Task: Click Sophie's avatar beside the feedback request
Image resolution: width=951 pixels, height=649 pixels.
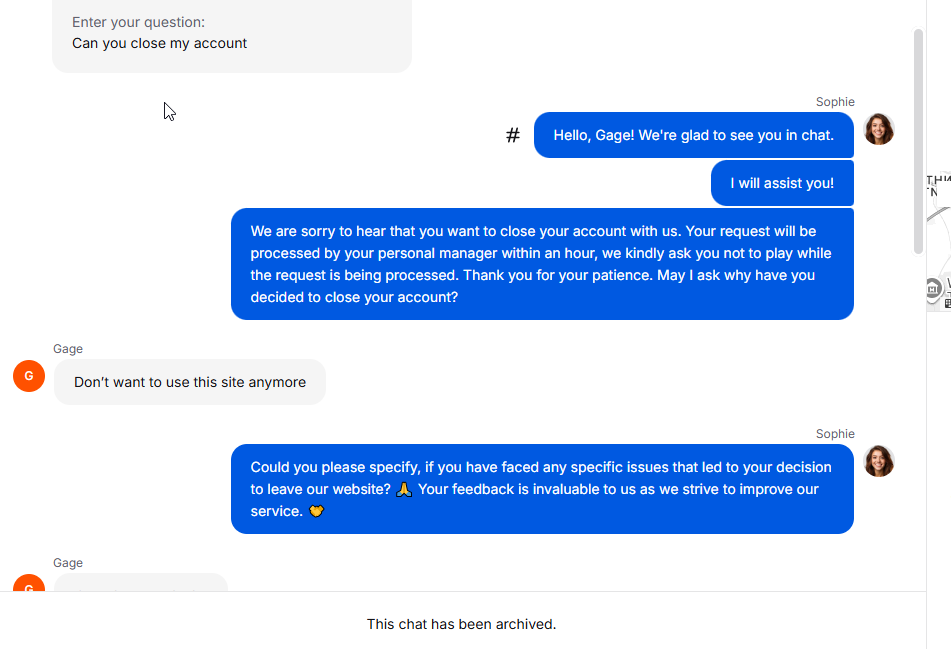Action: pyautogui.click(x=878, y=461)
